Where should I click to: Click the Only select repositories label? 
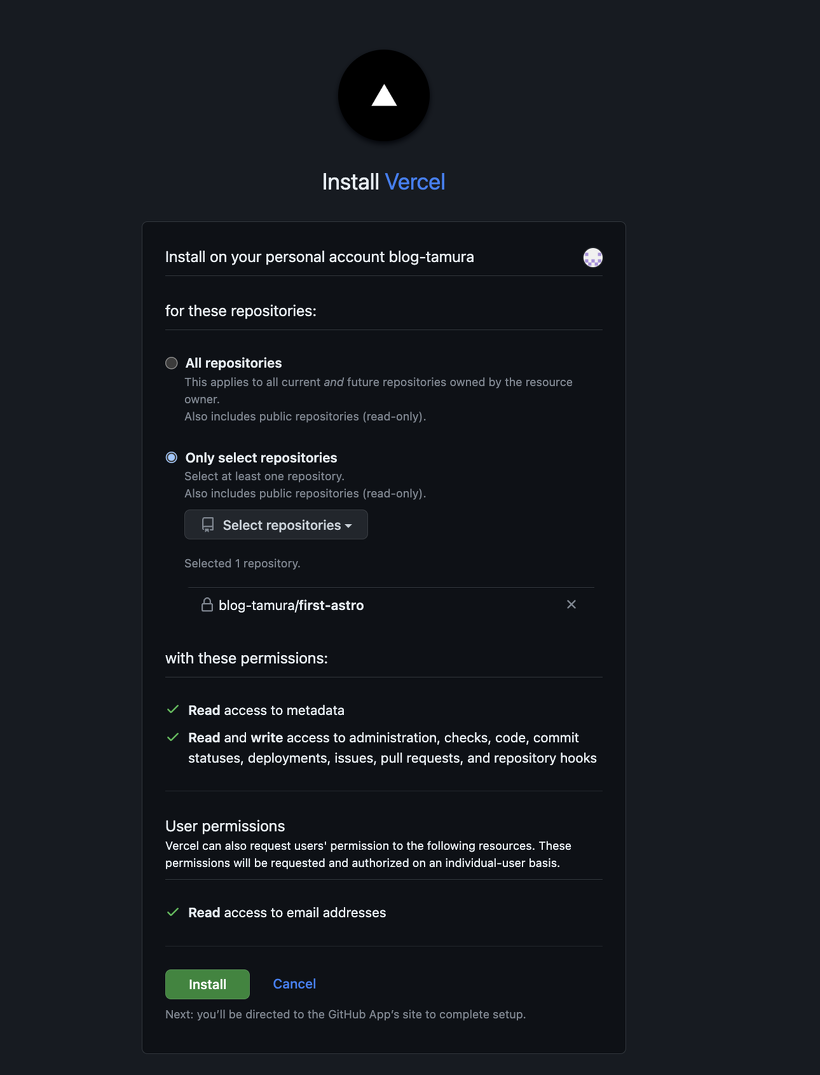click(261, 457)
